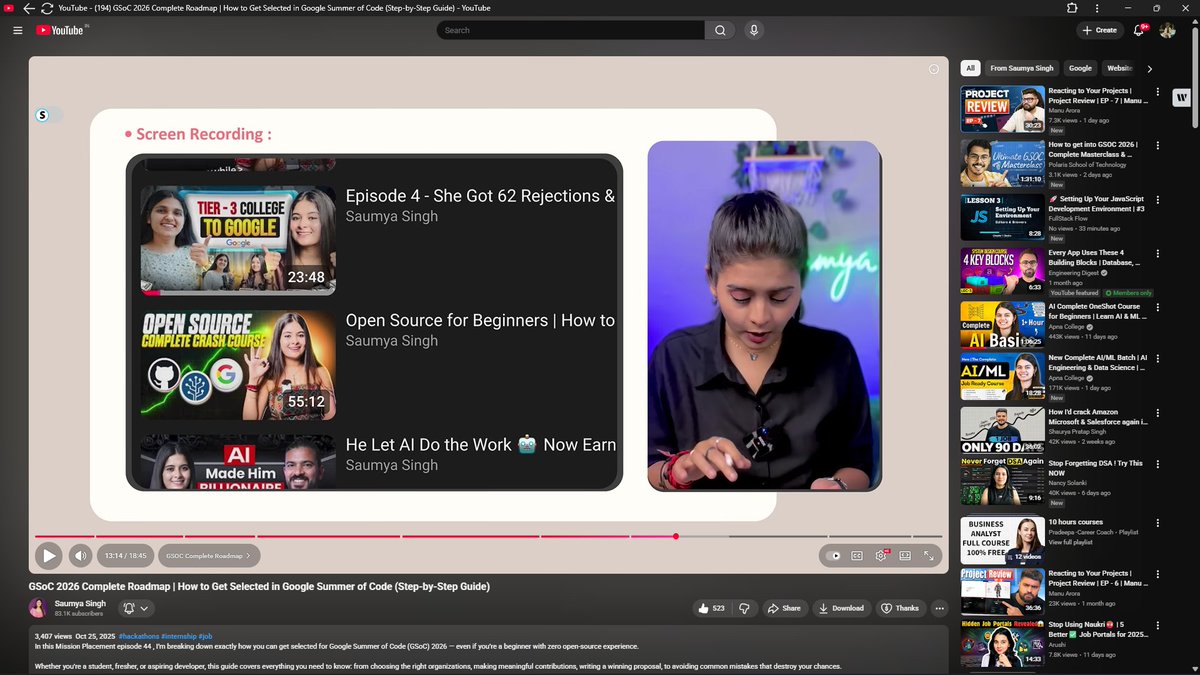This screenshot has height=675, width=1200.
Task: Open 4 Key Blocks video thumbnail
Action: click(x=1003, y=271)
